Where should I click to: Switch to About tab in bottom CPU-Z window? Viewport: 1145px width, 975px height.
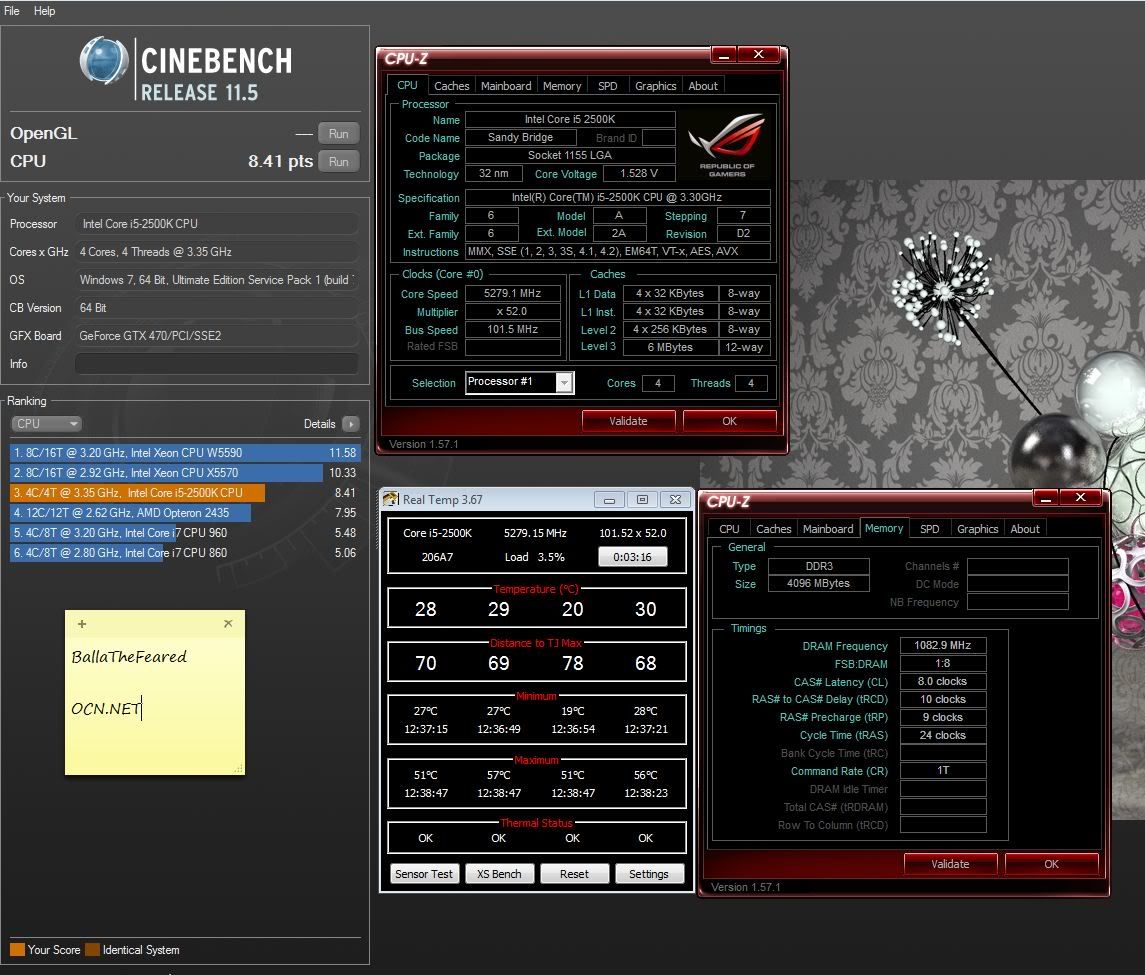point(1025,529)
